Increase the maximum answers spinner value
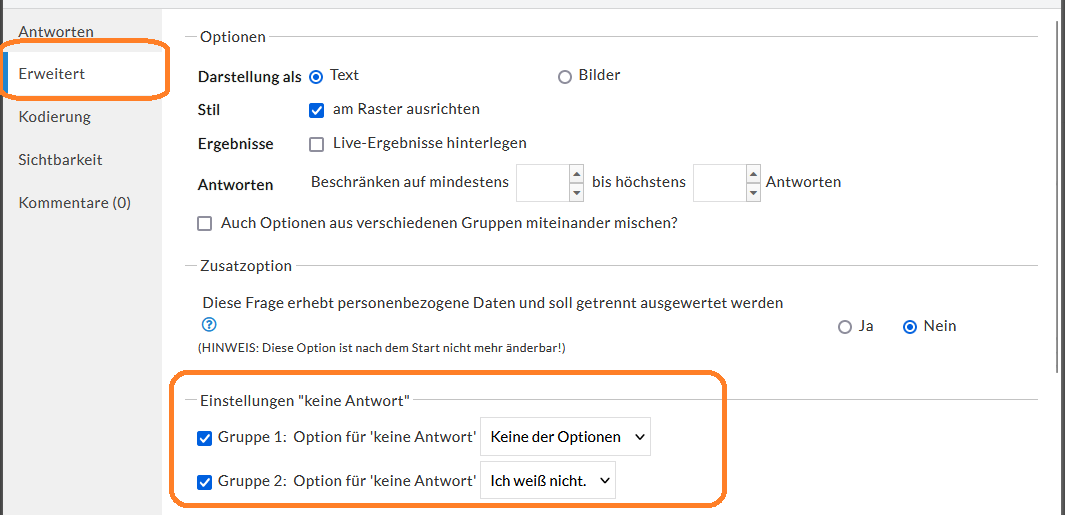The height and width of the screenshot is (515, 1065). point(753,173)
